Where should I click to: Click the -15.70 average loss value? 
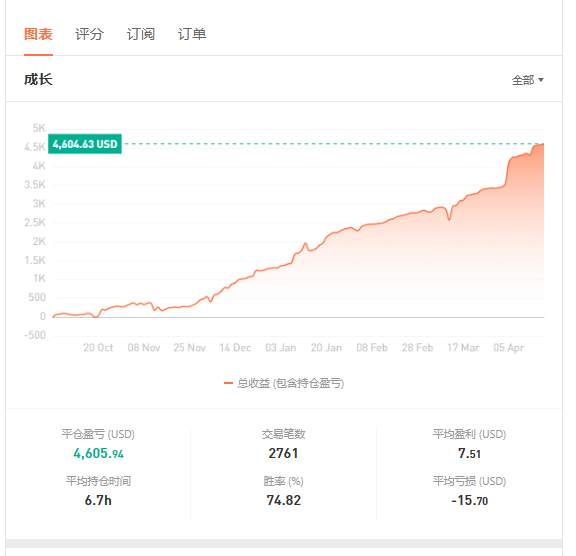(469, 500)
